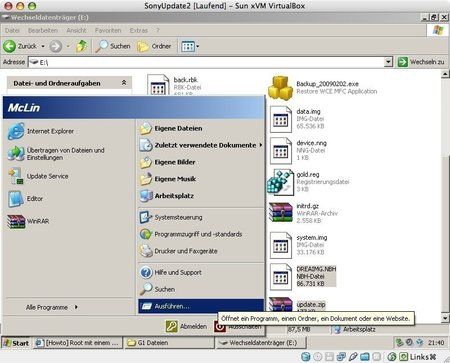The width and height of the screenshot is (450, 363).
Task: Select Wechseldatenträger (E:) taskbar button
Action: coord(261,343)
